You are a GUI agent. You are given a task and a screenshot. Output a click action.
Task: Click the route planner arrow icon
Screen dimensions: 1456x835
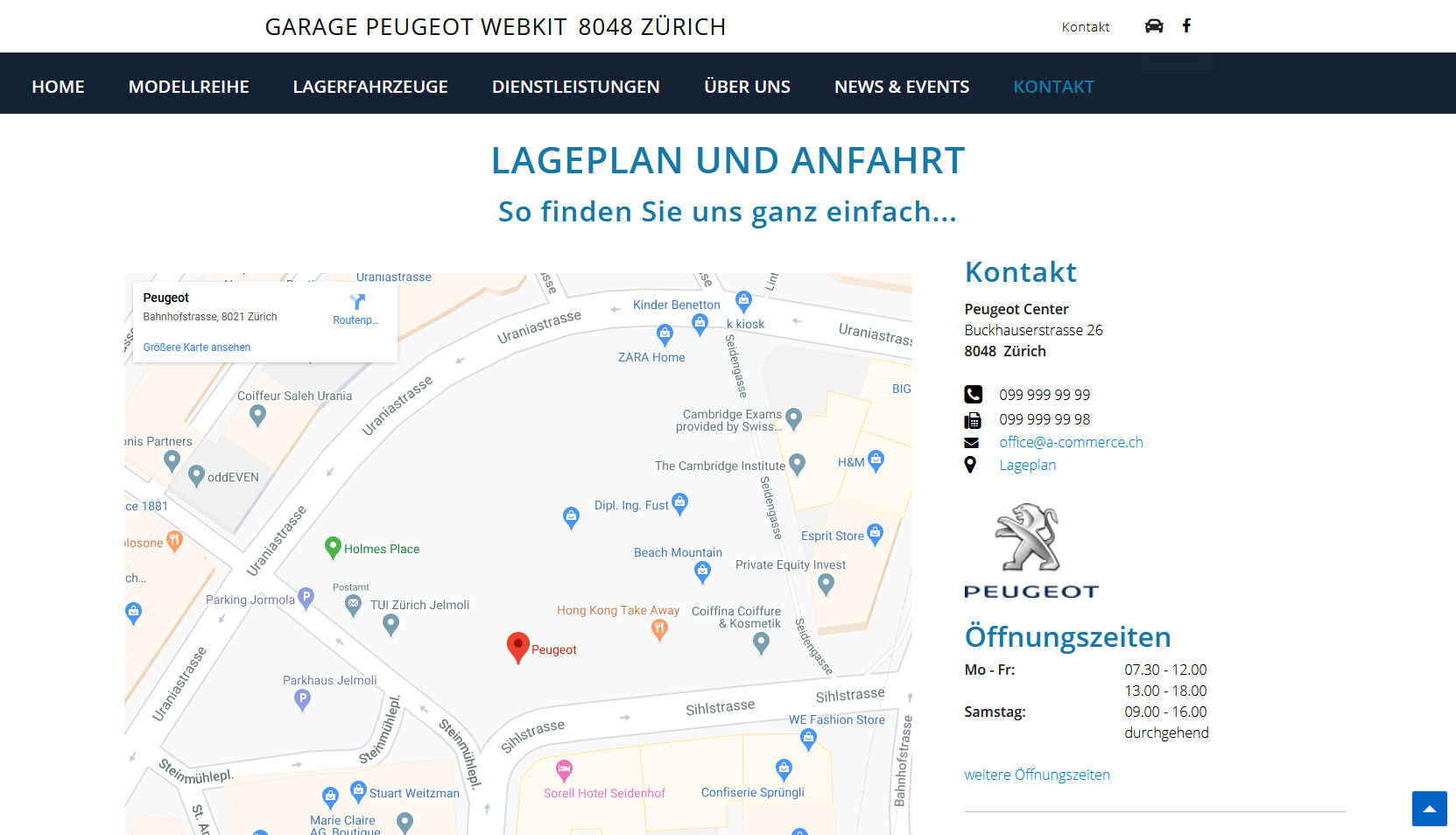tap(356, 302)
